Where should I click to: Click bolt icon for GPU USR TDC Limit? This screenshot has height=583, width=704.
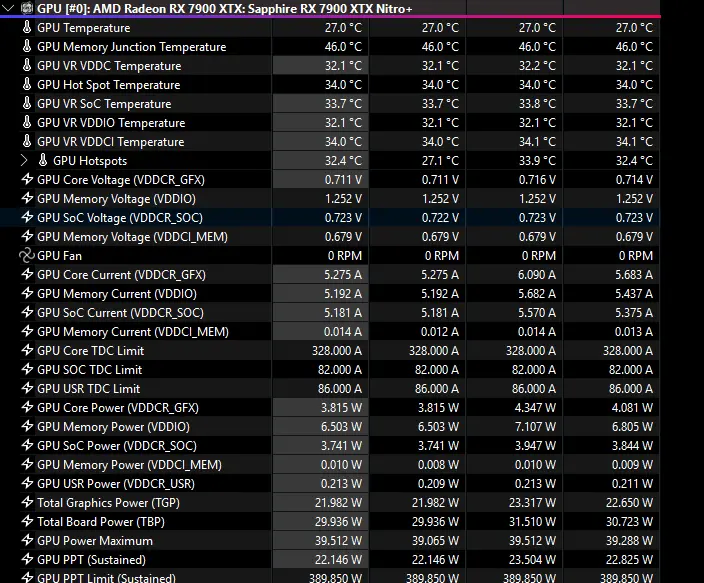pyautogui.click(x=27, y=388)
